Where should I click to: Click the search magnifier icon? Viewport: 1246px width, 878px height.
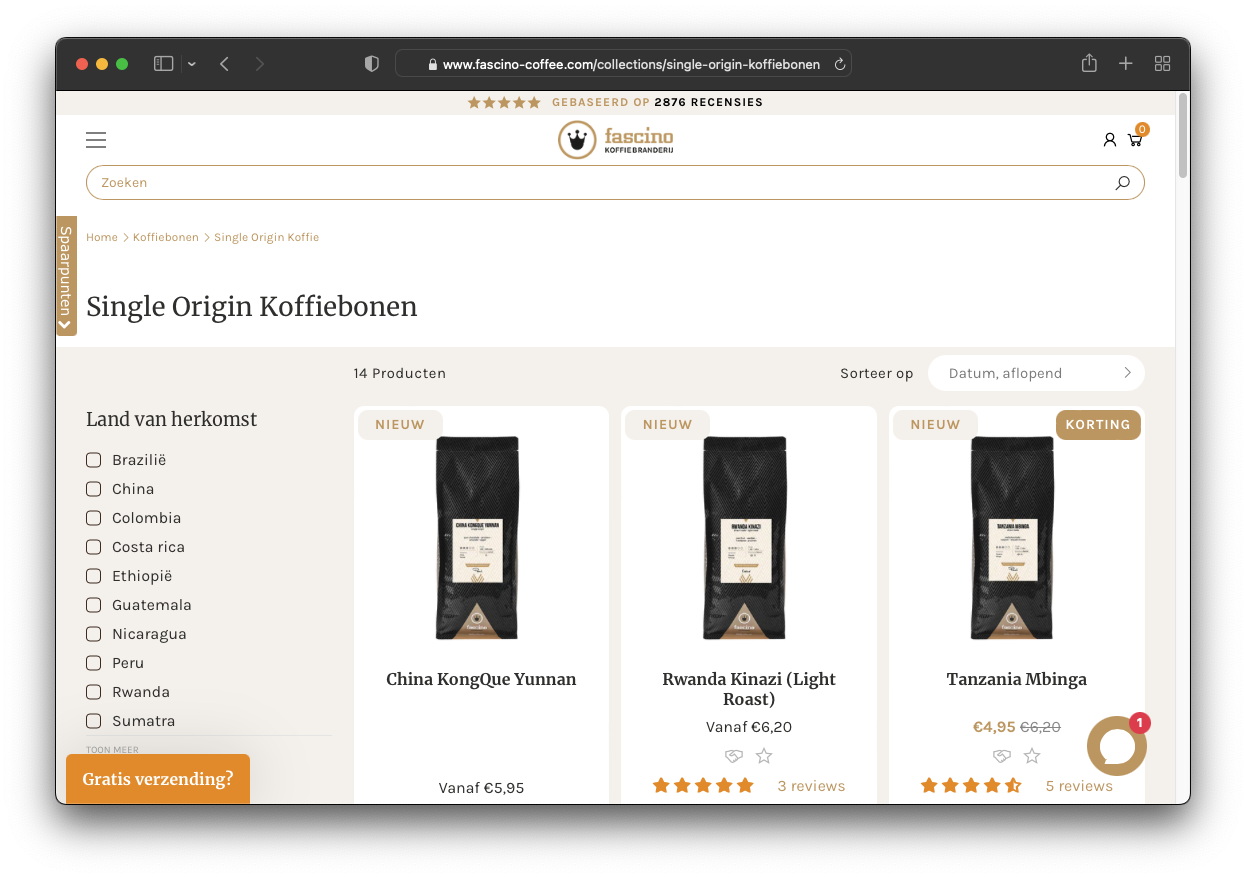(1122, 183)
